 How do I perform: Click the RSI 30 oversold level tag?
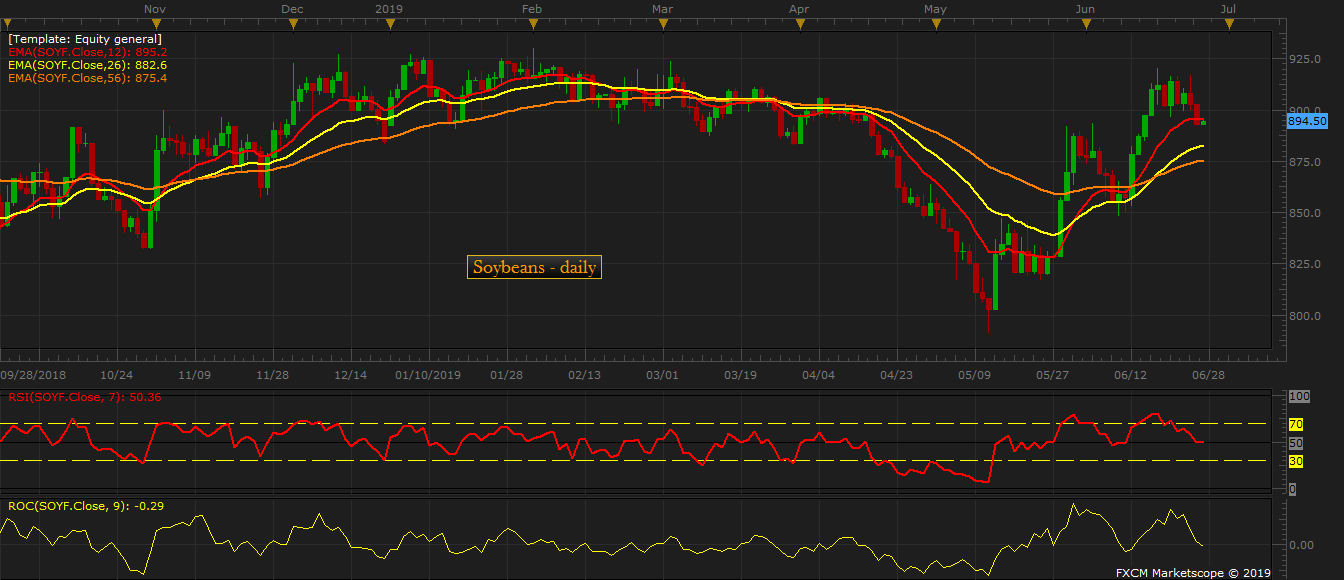click(1293, 461)
